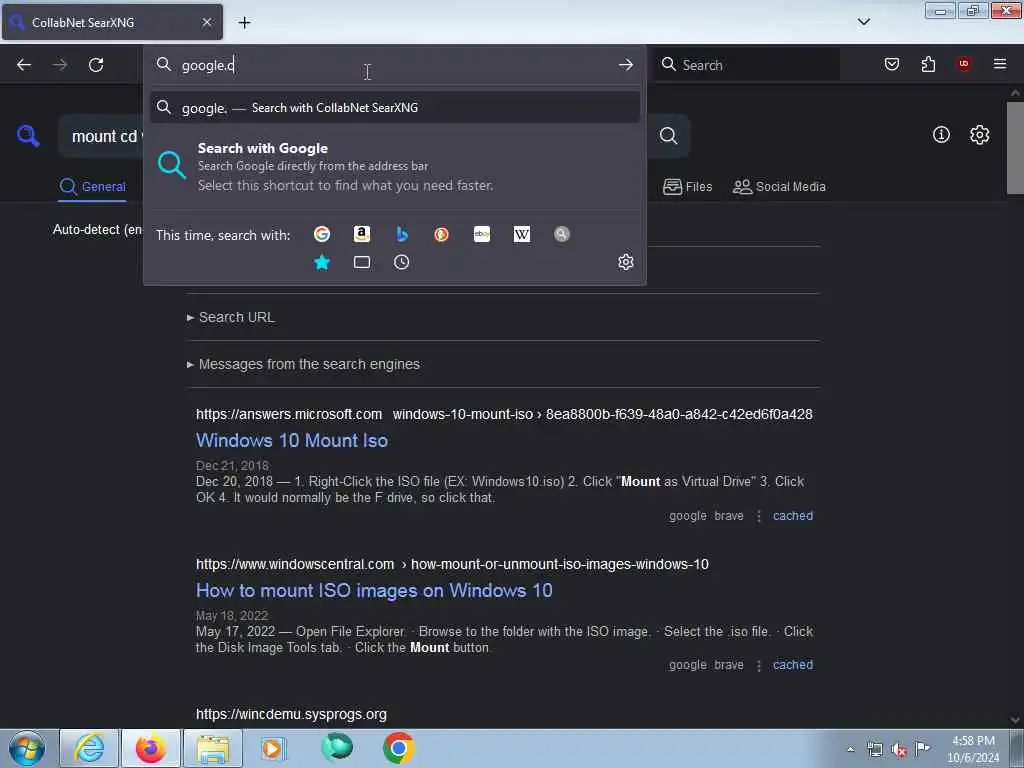Screen dimensions: 1024x768
Task: Choose 'Search with CollabNet SearXNG' suggestion
Action: pos(394,108)
